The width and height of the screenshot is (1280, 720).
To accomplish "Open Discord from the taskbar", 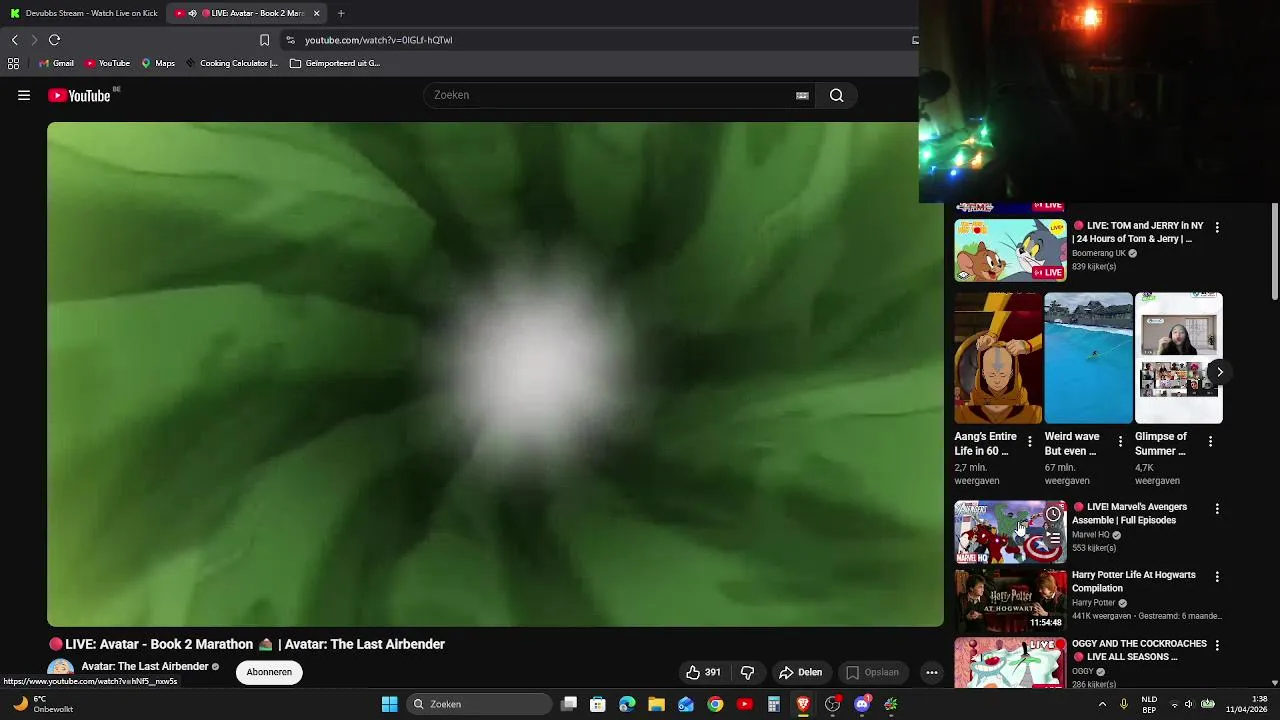I will coord(862,704).
